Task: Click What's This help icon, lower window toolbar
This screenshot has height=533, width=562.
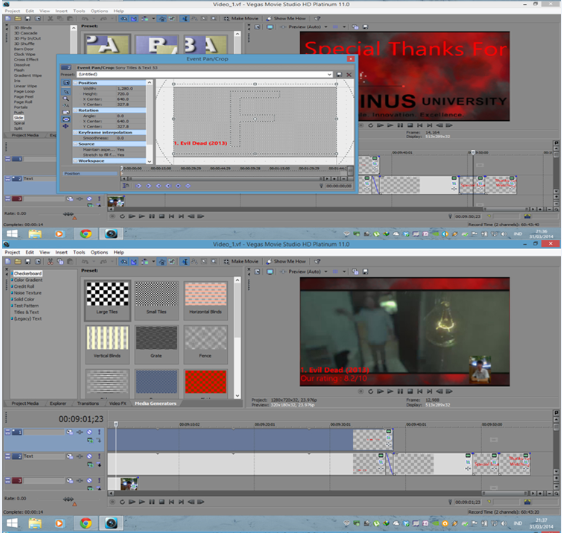Action: (317, 262)
